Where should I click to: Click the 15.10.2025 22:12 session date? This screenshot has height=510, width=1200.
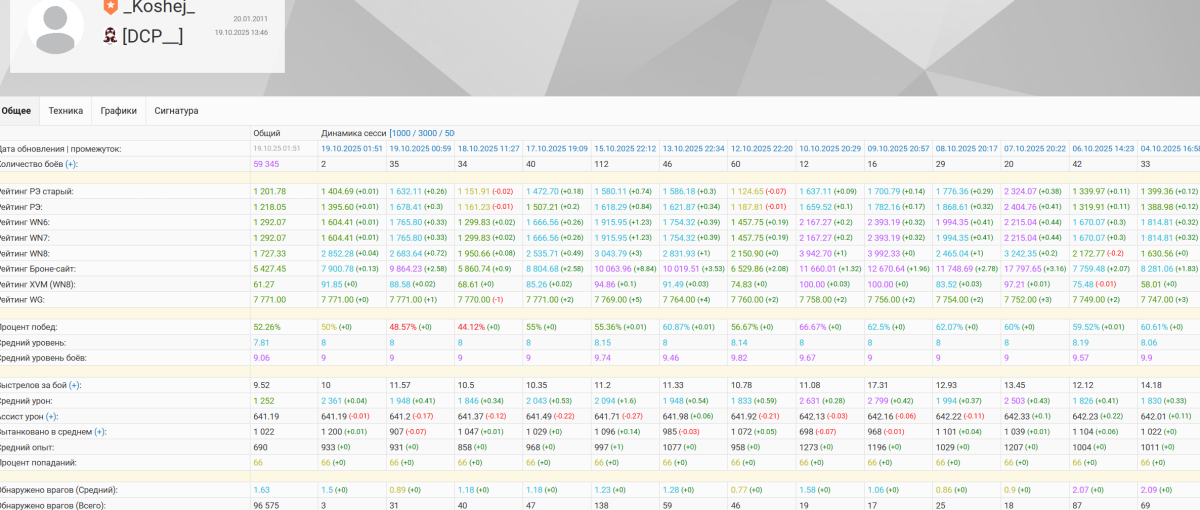[625, 148]
